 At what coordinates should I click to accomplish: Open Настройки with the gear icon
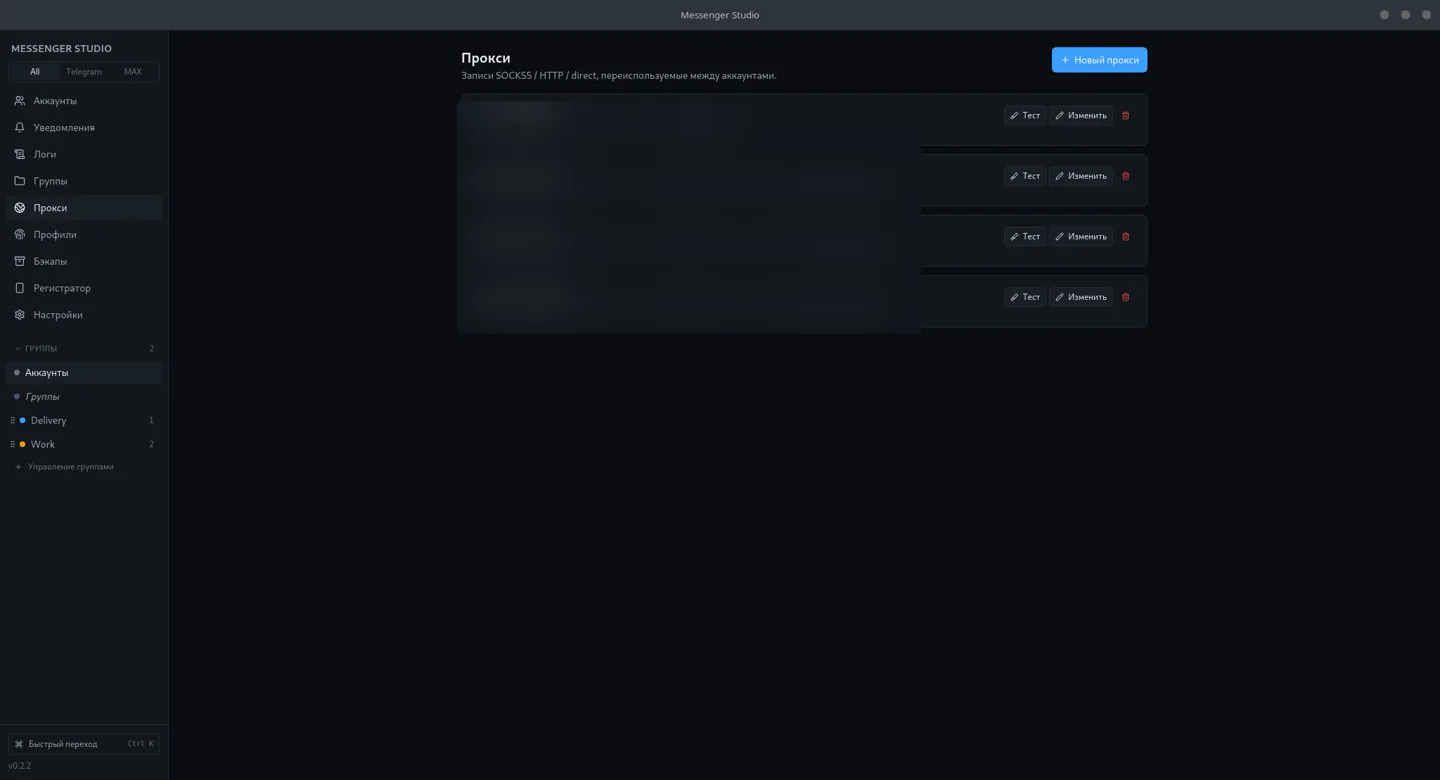pyautogui.click(x=19, y=315)
